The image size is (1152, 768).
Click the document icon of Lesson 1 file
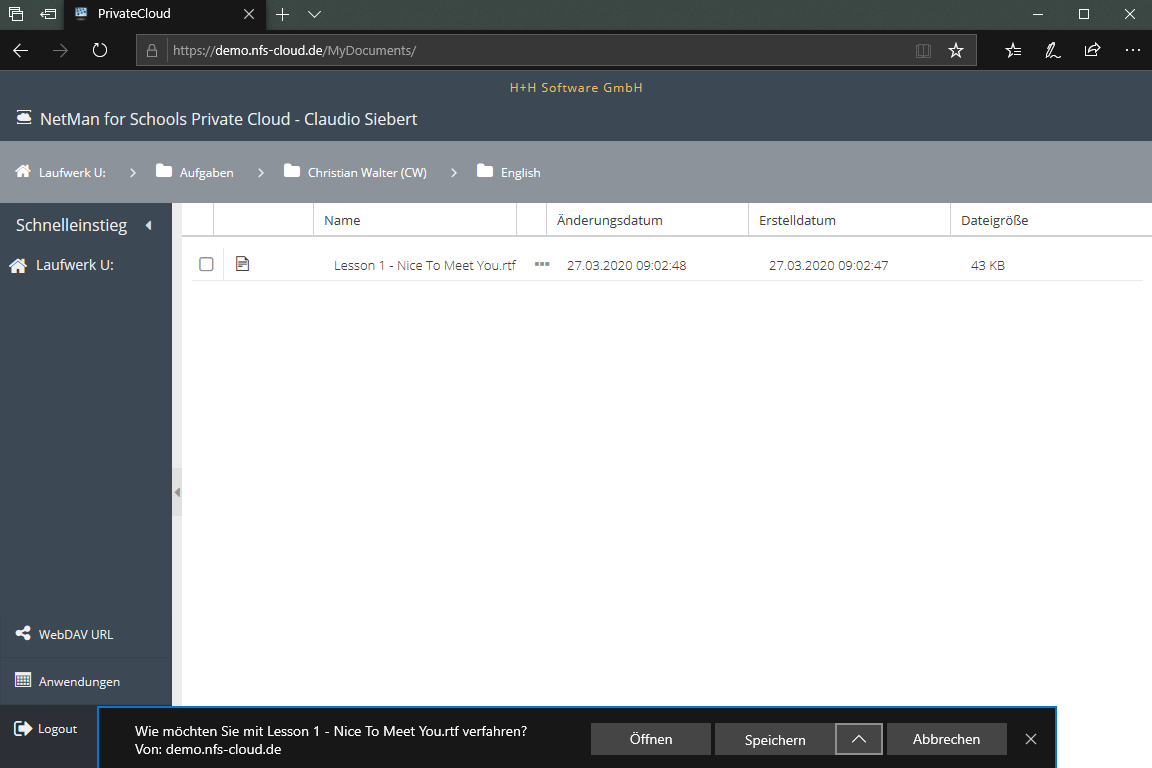pos(242,264)
